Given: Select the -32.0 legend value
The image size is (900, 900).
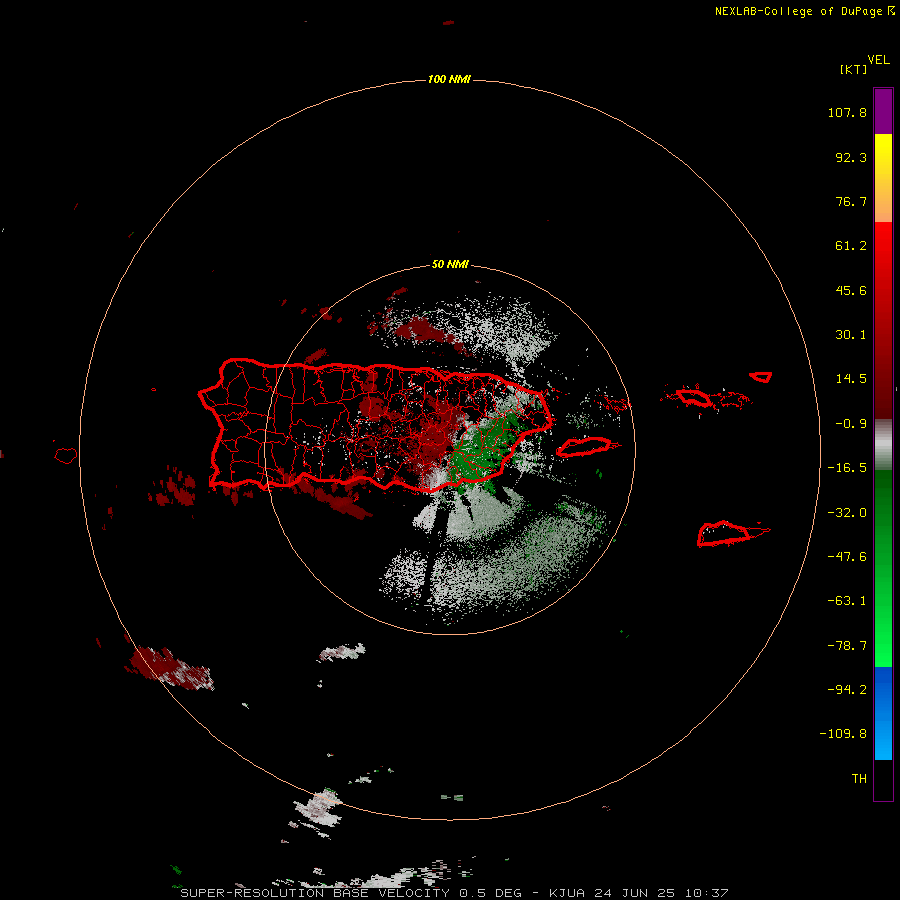Looking at the screenshot, I should tap(847, 513).
